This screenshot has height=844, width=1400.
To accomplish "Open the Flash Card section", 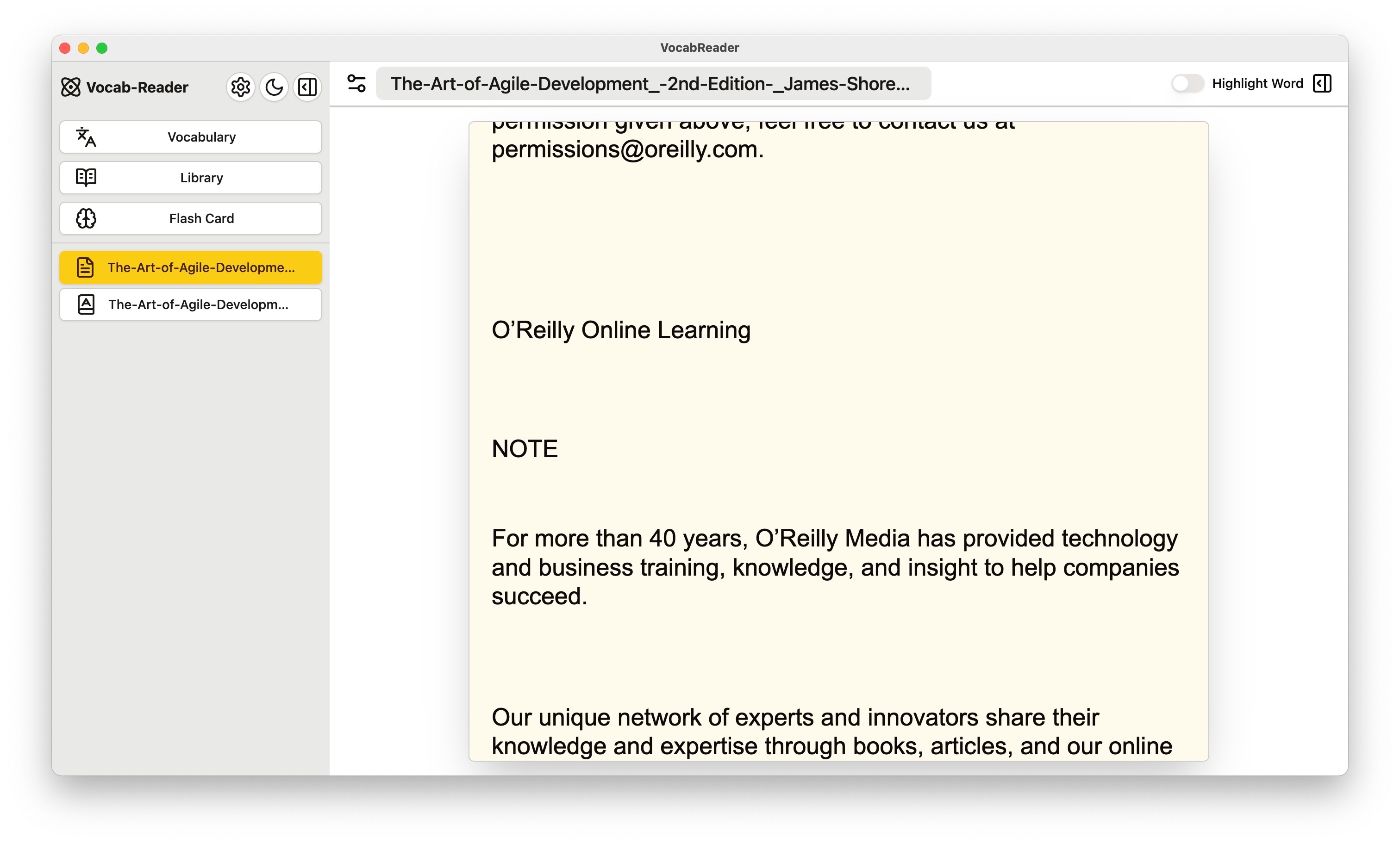I will [x=190, y=219].
